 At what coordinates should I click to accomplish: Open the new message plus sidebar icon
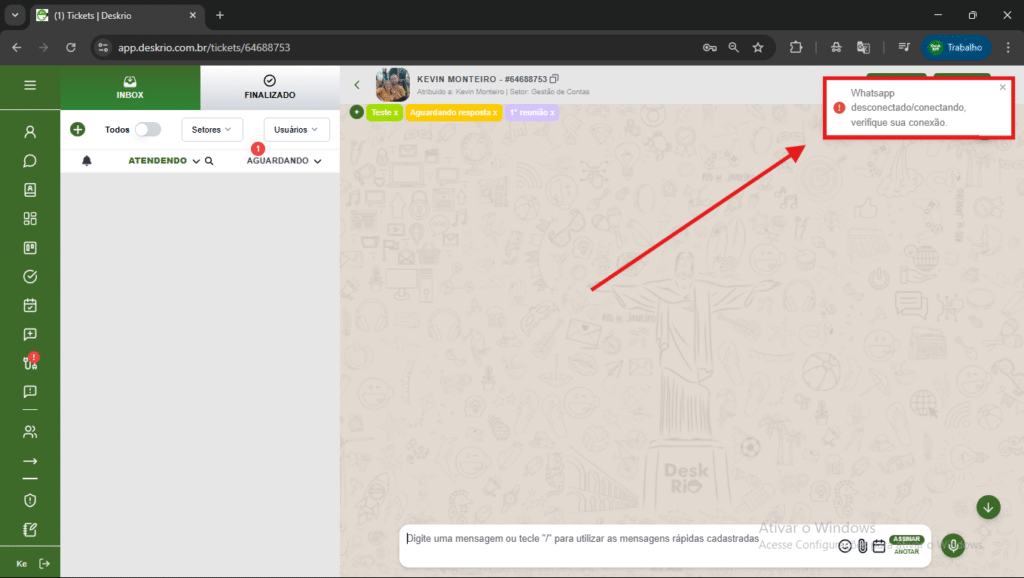(30, 334)
